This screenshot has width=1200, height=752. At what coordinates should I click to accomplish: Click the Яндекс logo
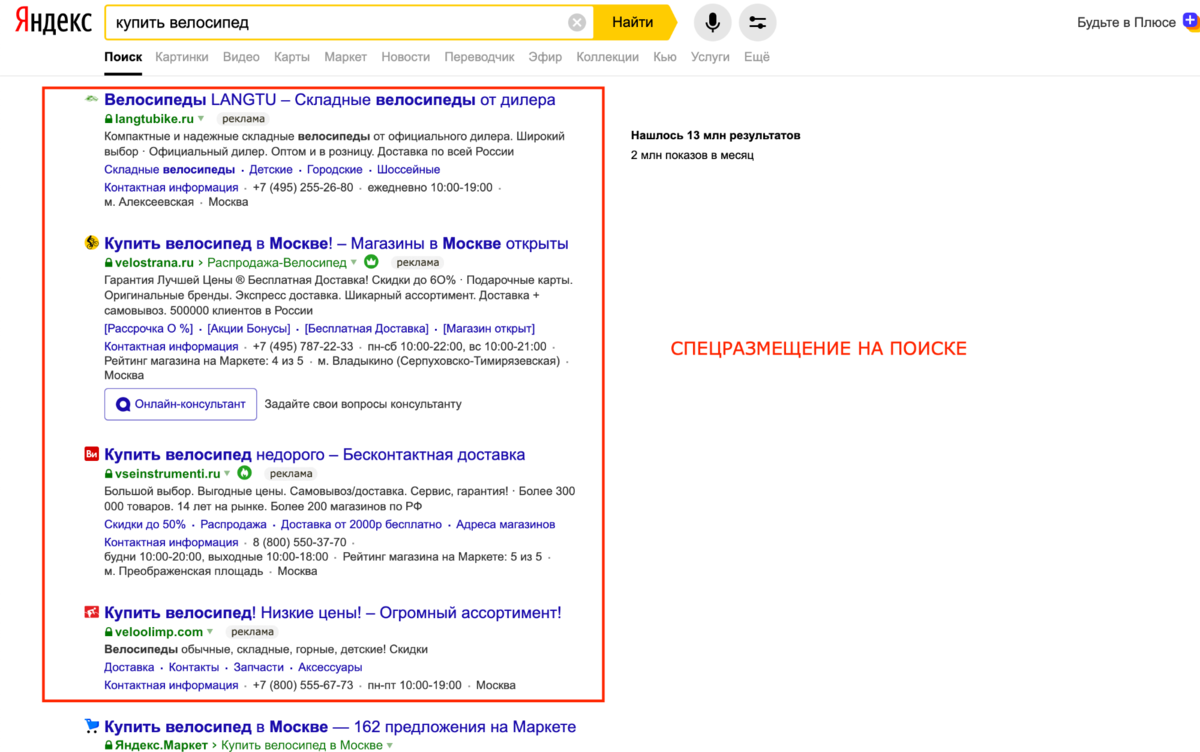[x=53, y=22]
